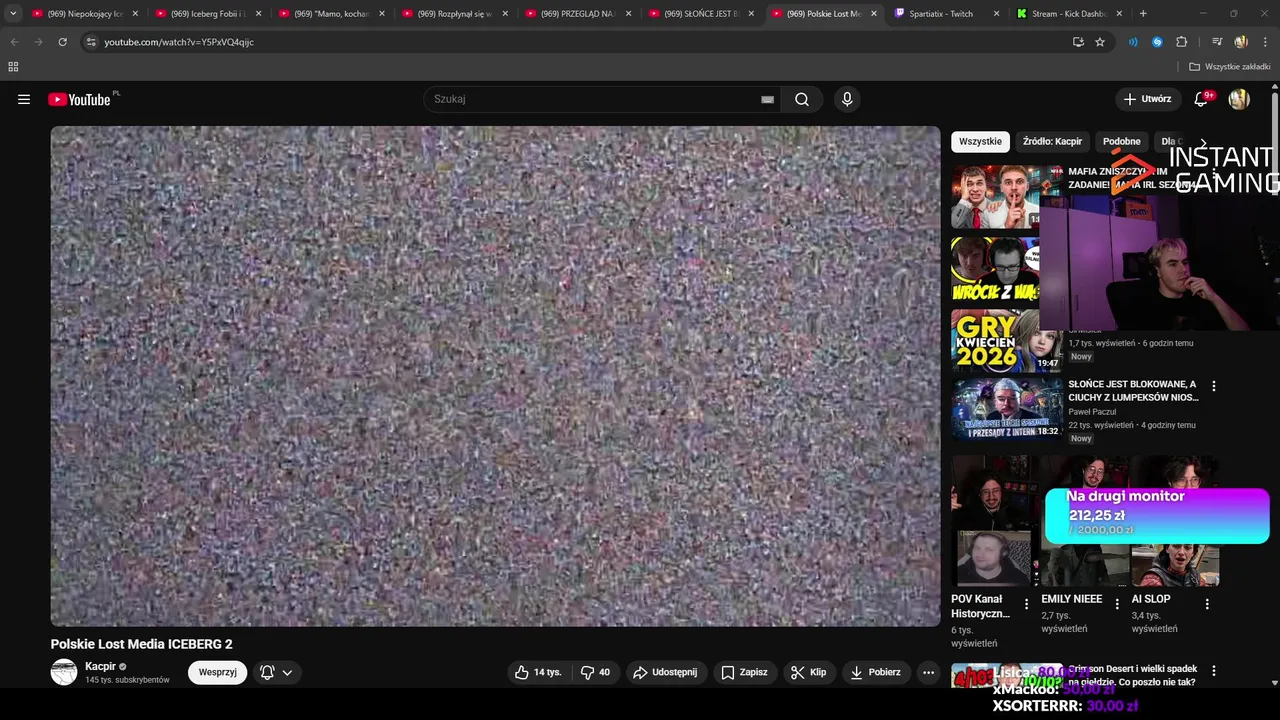Select the Źródło: Kacpir filter chip
The image size is (1280, 720).
click(x=1052, y=141)
